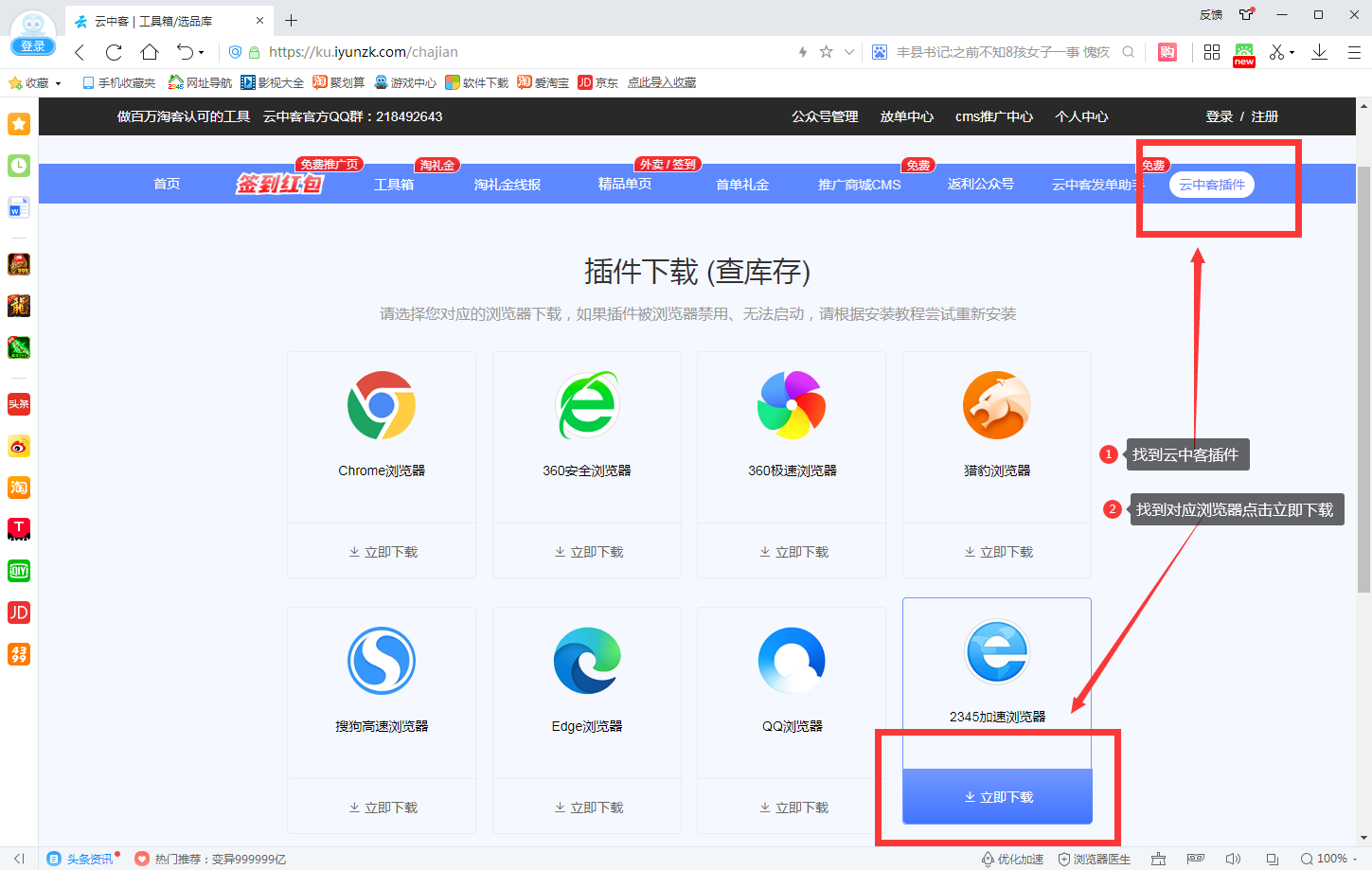Image resolution: width=1372 pixels, height=870 pixels.
Task: Open the red JD sidebar icon
Action: click(x=19, y=613)
